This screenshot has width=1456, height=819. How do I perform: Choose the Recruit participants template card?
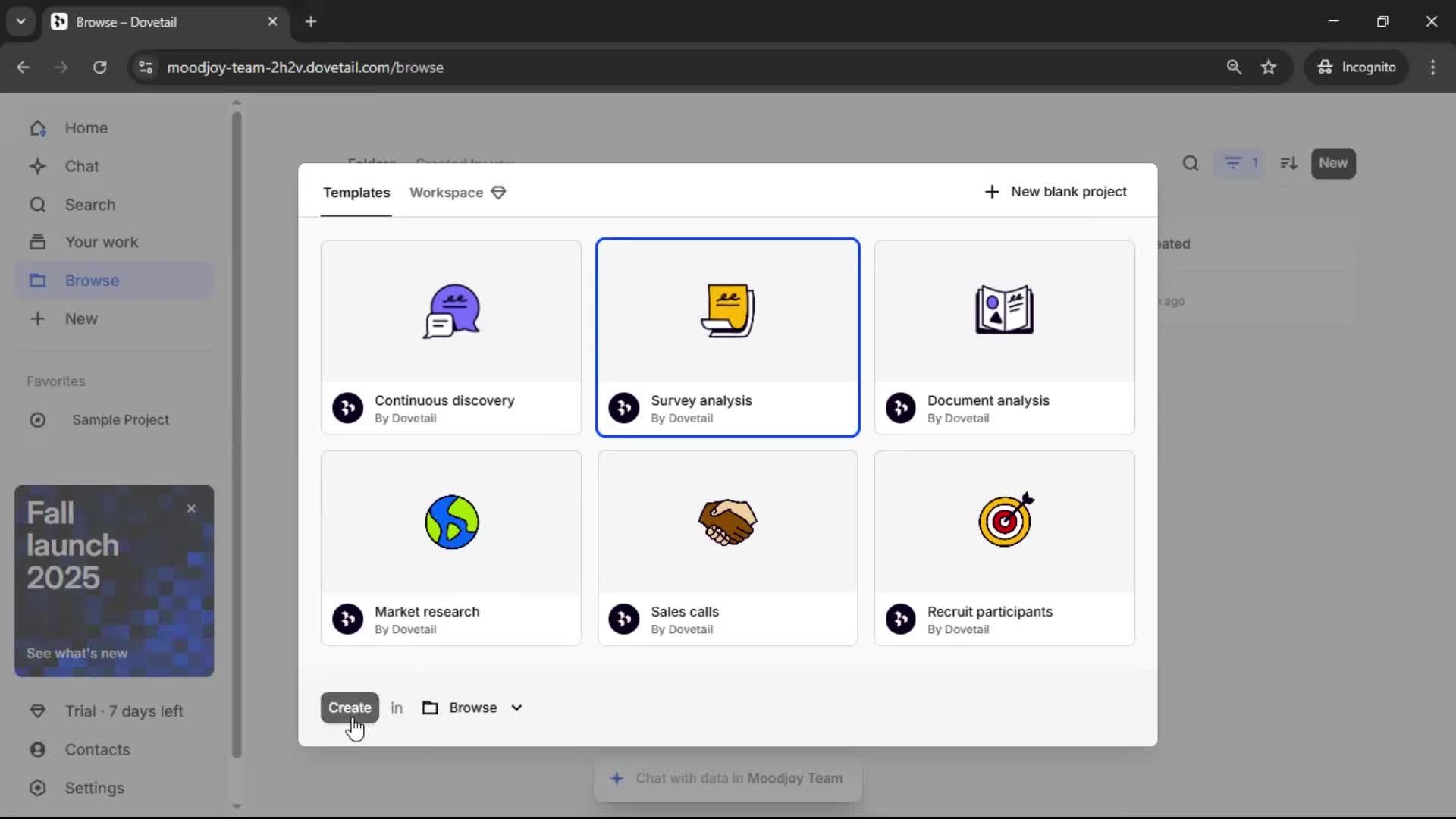[x=1004, y=548]
